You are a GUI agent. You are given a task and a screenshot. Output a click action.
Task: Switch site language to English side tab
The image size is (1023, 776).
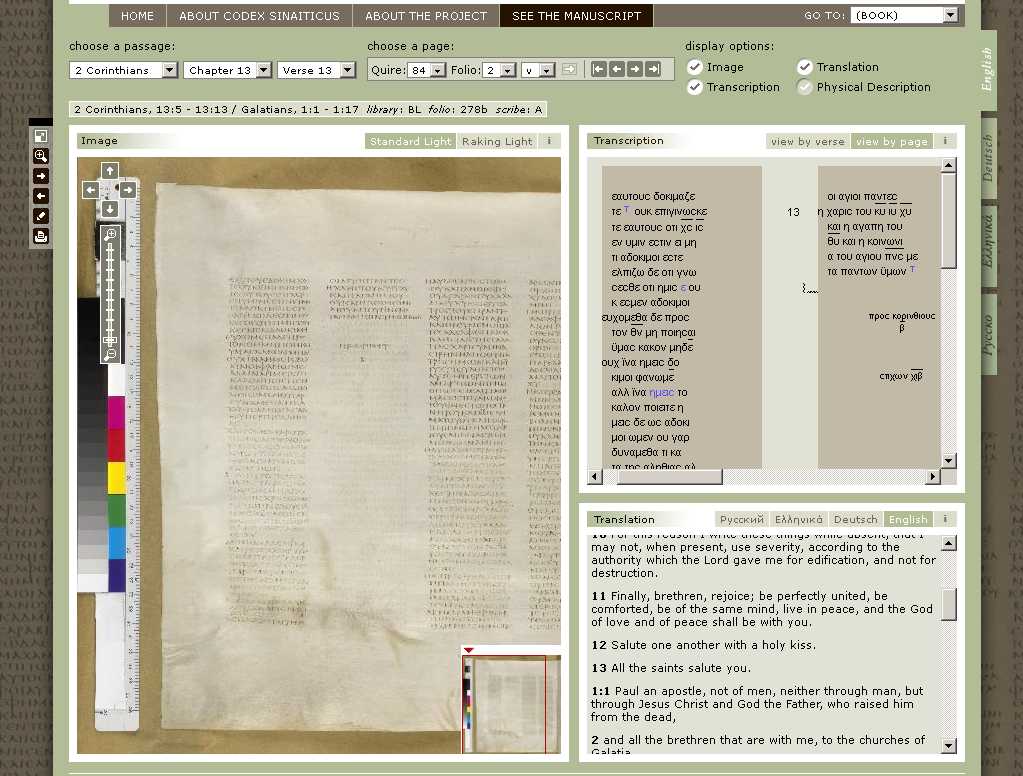pyautogui.click(x=988, y=70)
